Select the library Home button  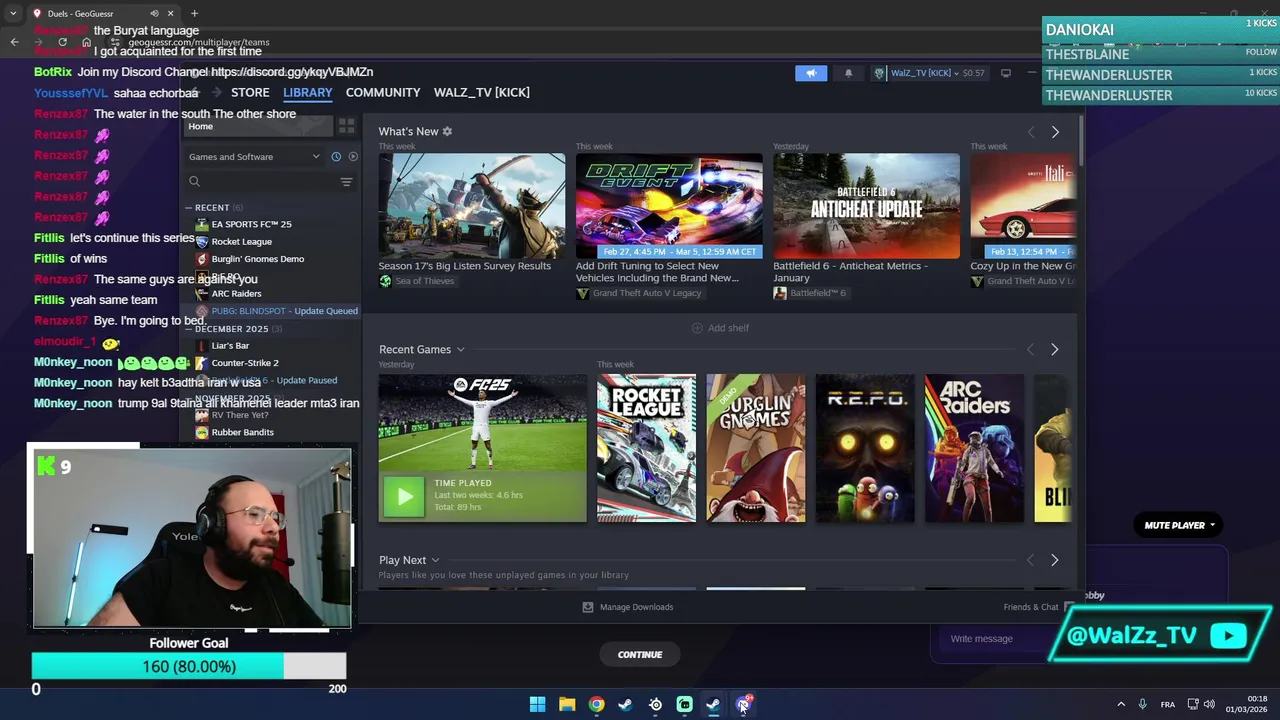pos(258,126)
